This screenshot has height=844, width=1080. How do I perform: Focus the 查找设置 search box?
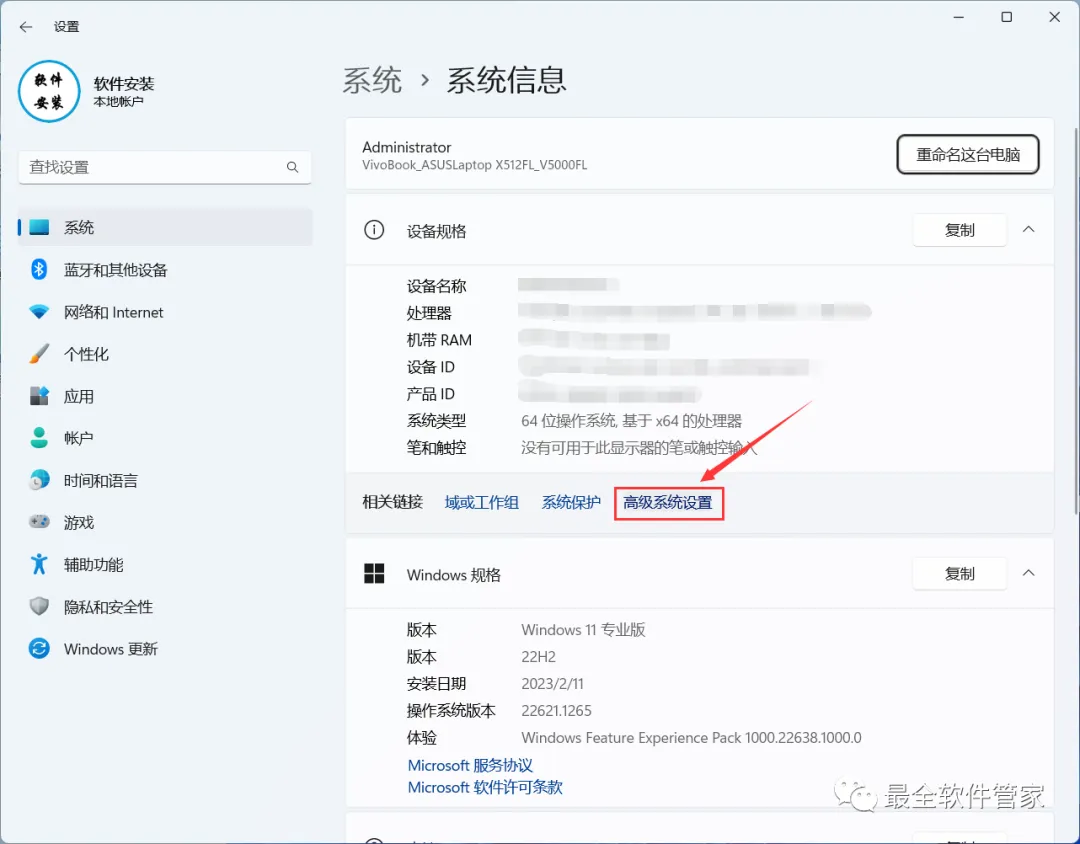click(165, 167)
